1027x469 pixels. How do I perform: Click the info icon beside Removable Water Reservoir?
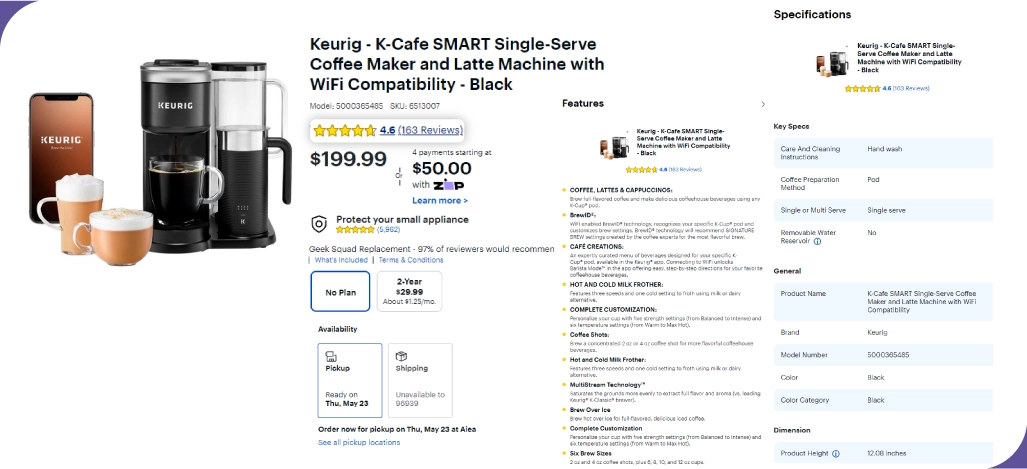tap(817, 241)
